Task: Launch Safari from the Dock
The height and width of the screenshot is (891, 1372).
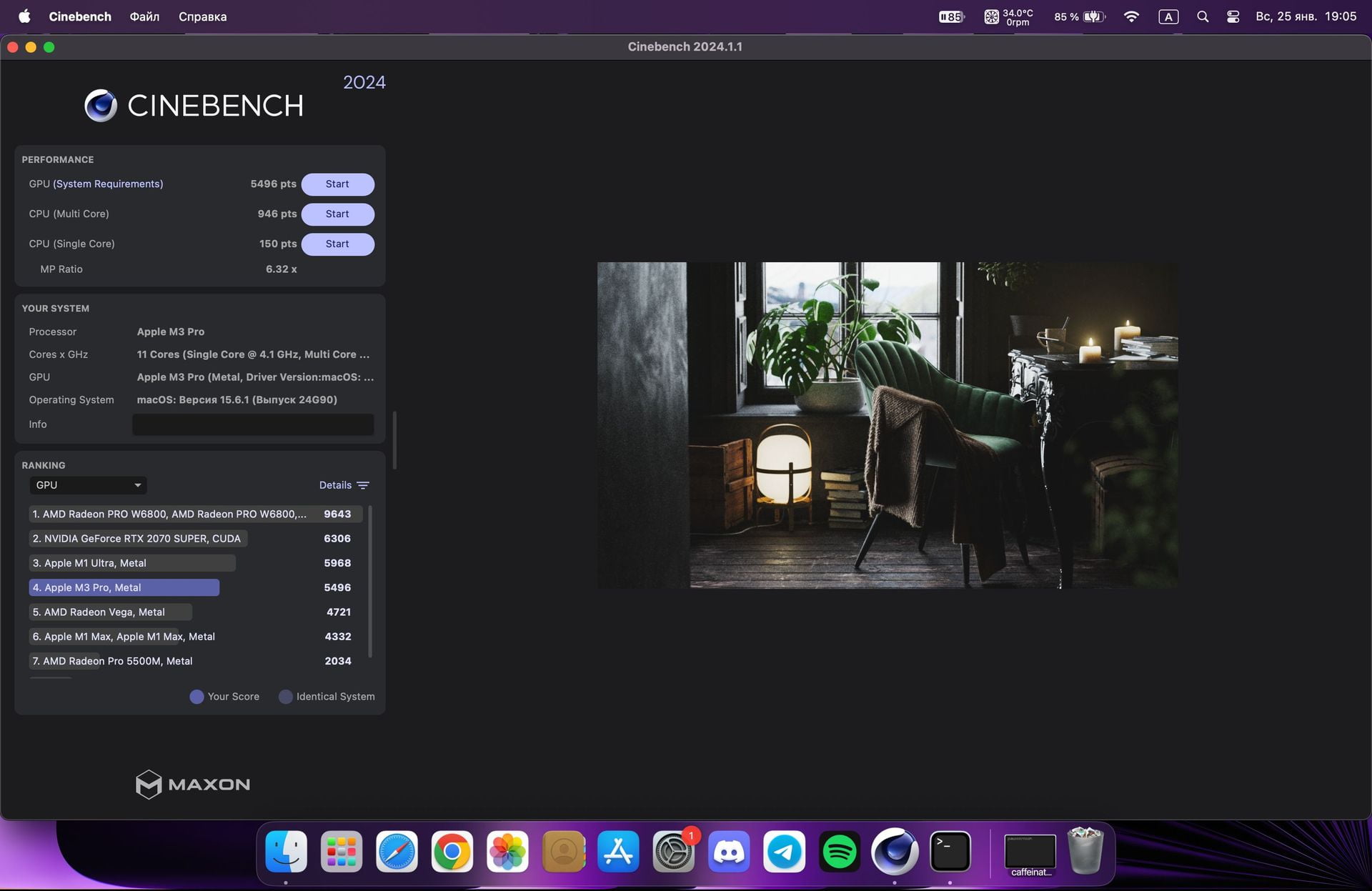Action: [397, 852]
